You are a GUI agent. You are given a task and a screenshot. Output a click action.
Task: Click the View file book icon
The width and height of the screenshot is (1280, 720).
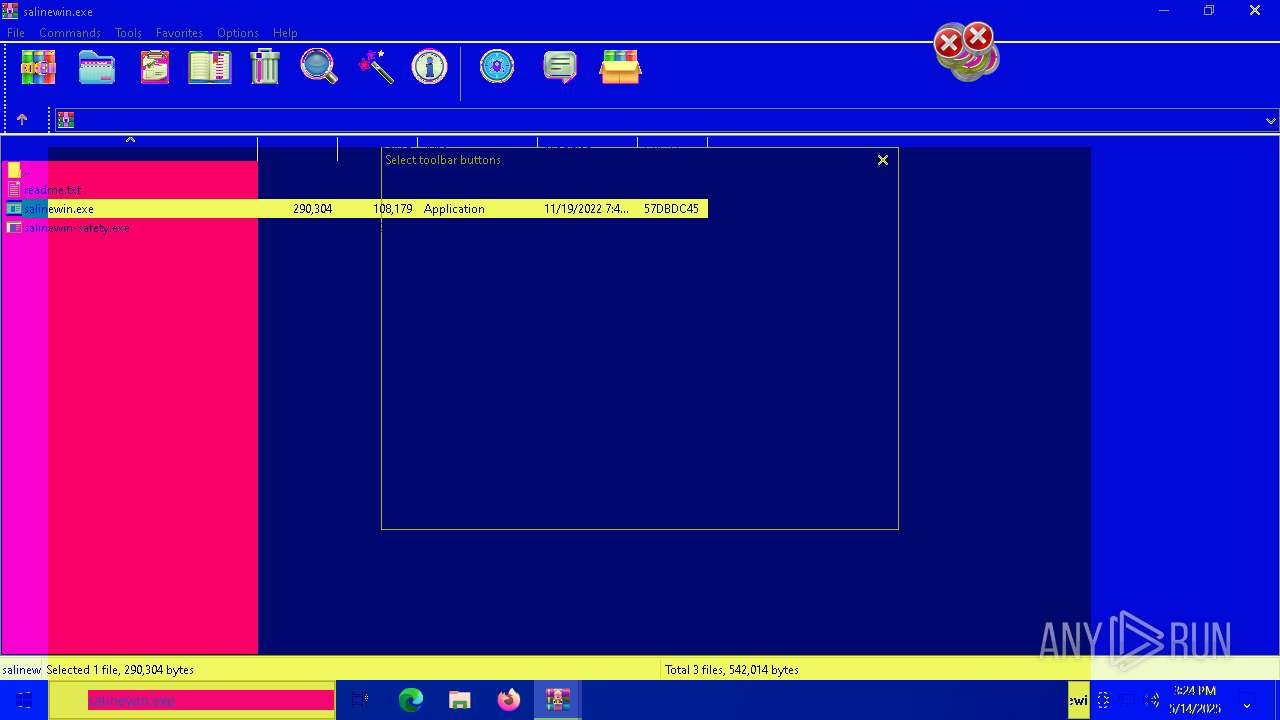pyautogui.click(x=210, y=68)
